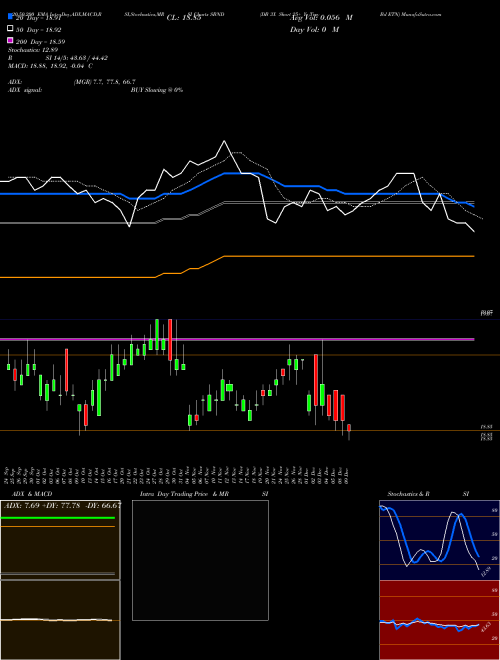Click the 'Stochastics & R' panel title

click(409, 494)
